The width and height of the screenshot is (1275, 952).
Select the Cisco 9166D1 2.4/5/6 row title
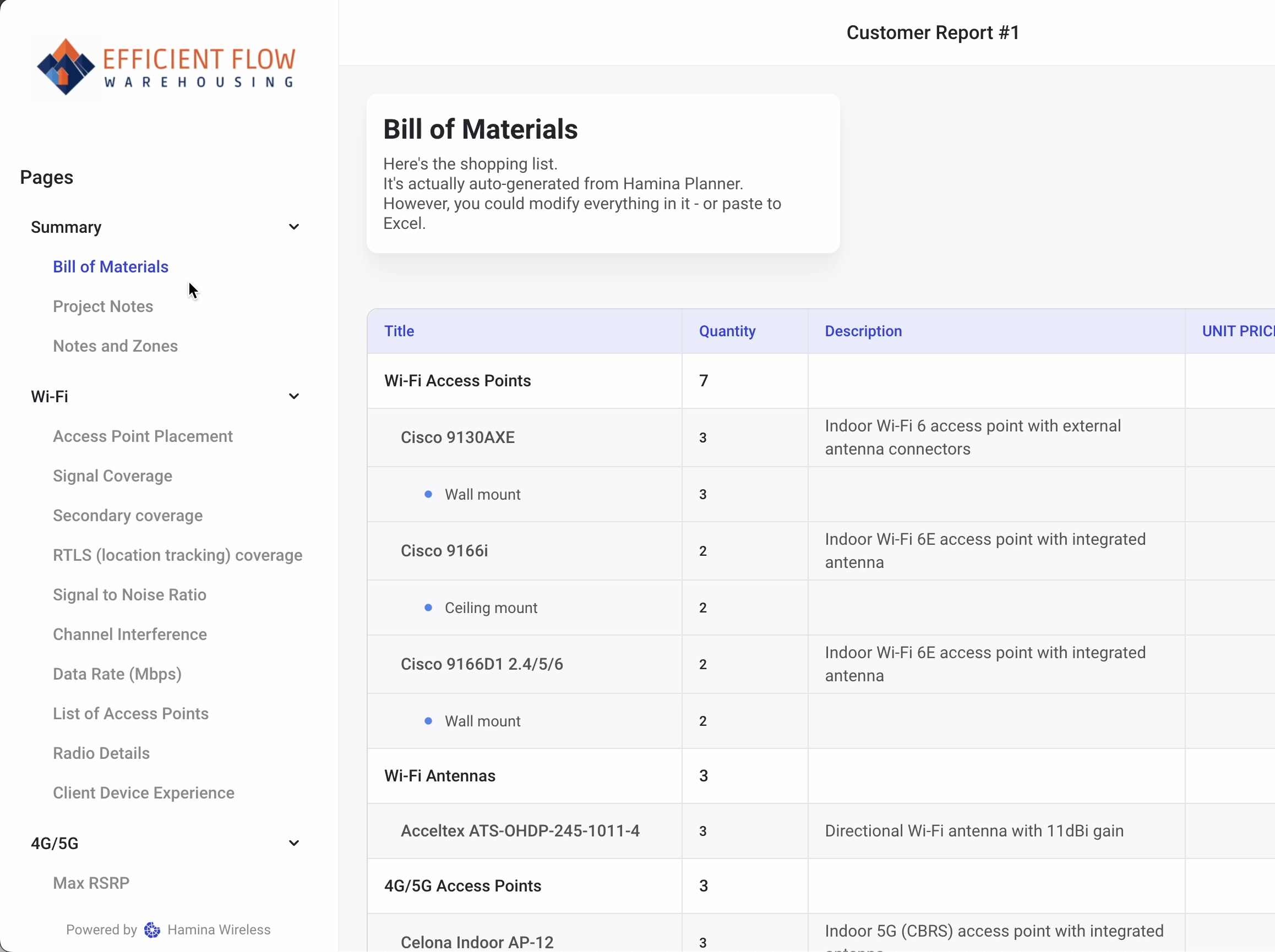(x=482, y=664)
